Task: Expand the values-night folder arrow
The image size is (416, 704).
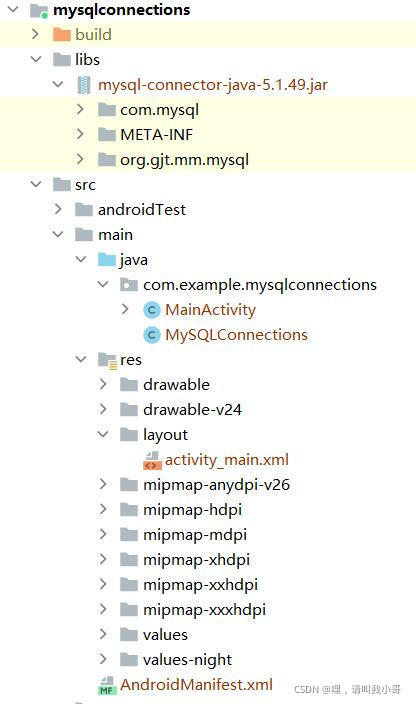Action: coord(103,659)
